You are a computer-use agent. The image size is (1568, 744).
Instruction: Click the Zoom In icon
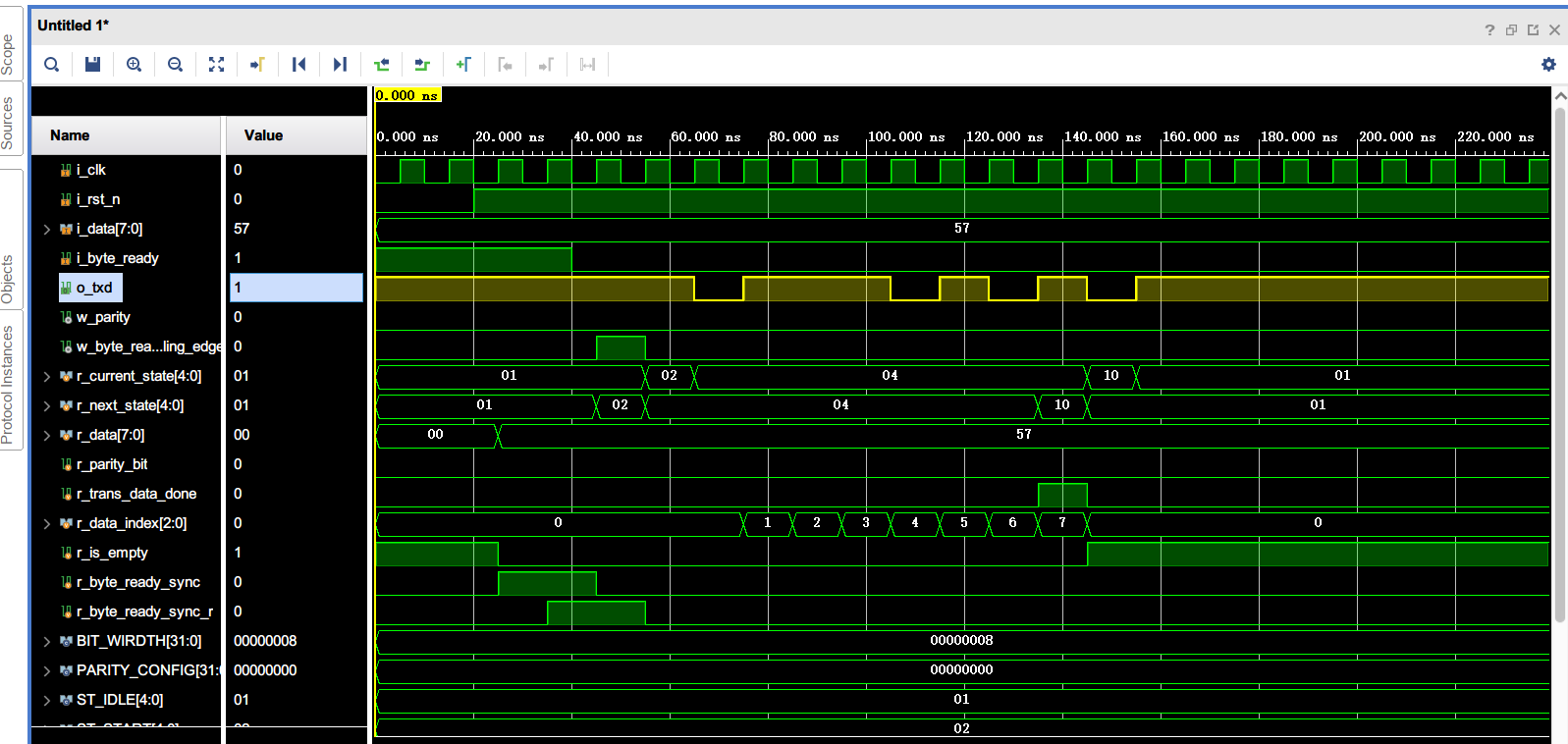(x=135, y=65)
